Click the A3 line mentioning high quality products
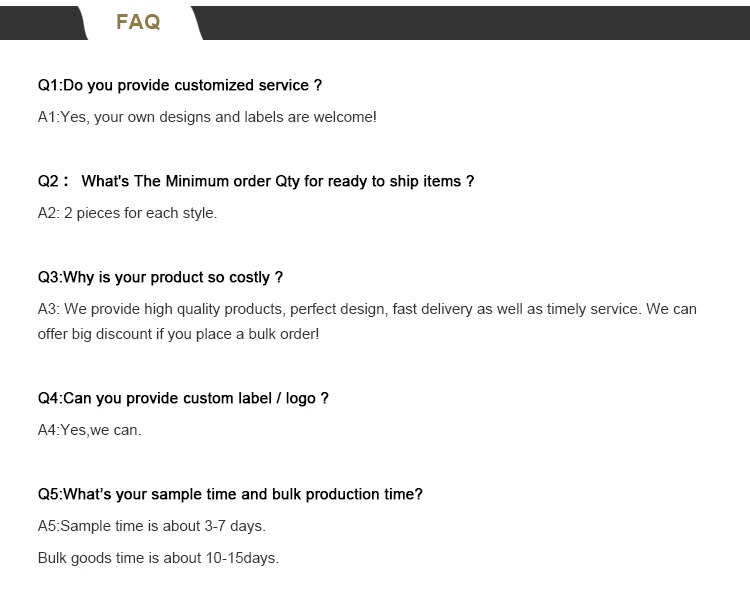 click(367, 309)
